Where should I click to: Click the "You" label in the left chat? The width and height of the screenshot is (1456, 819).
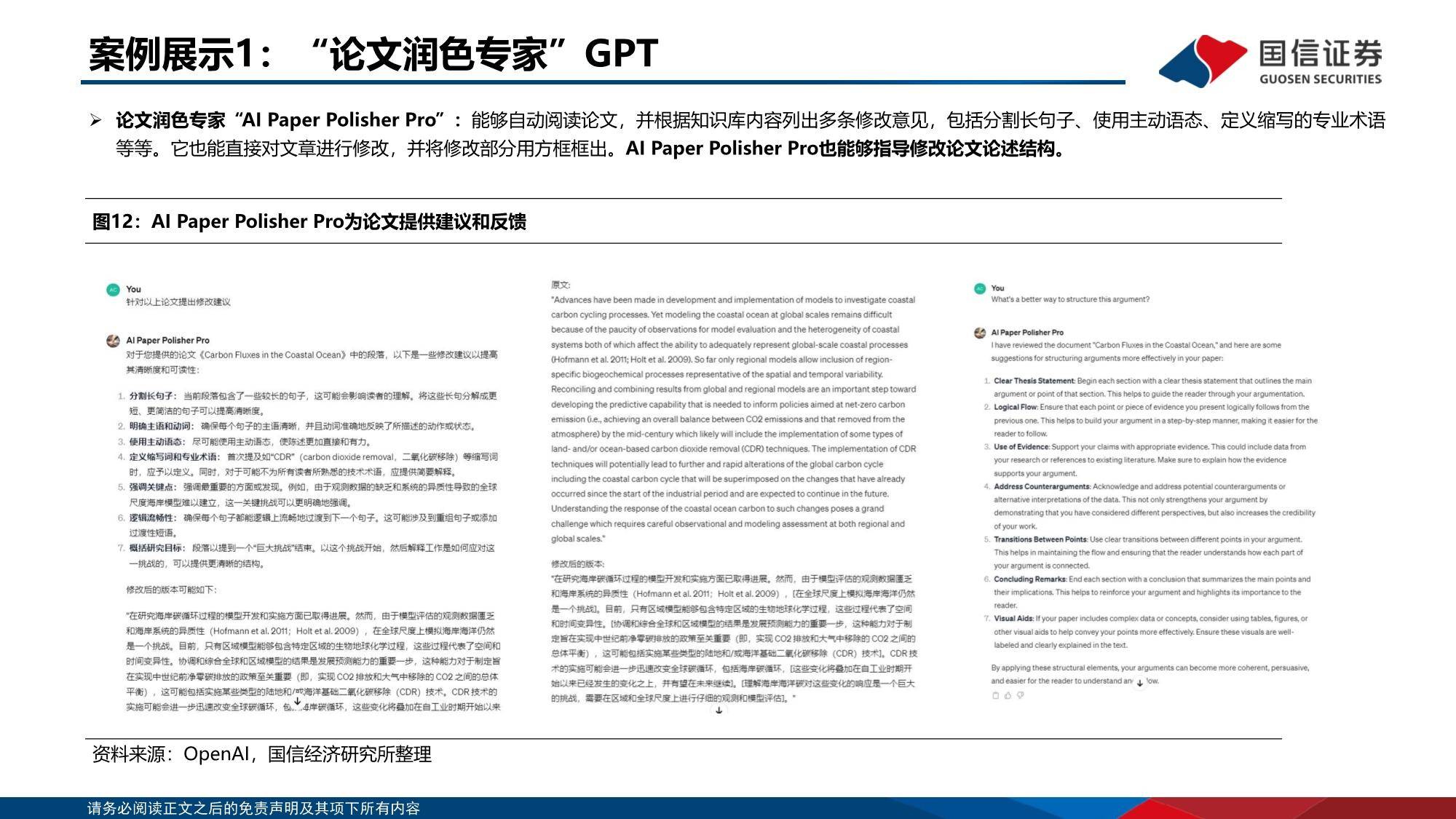133,289
